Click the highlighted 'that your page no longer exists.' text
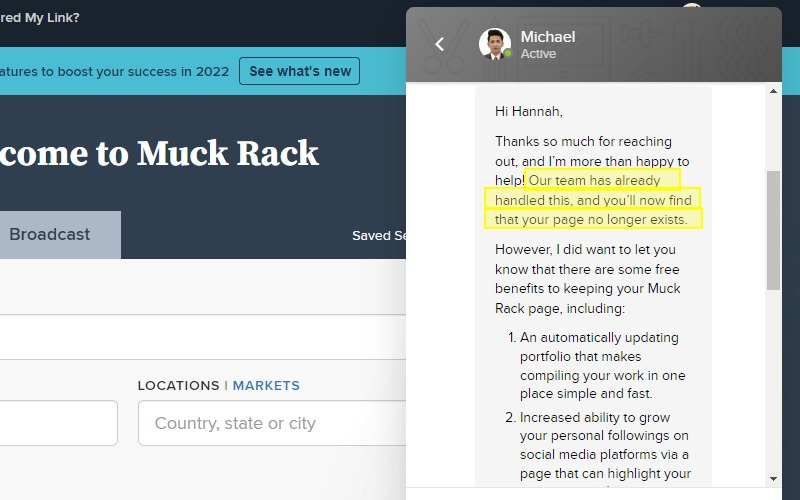This screenshot has width=800, height=500. point(591,219)
